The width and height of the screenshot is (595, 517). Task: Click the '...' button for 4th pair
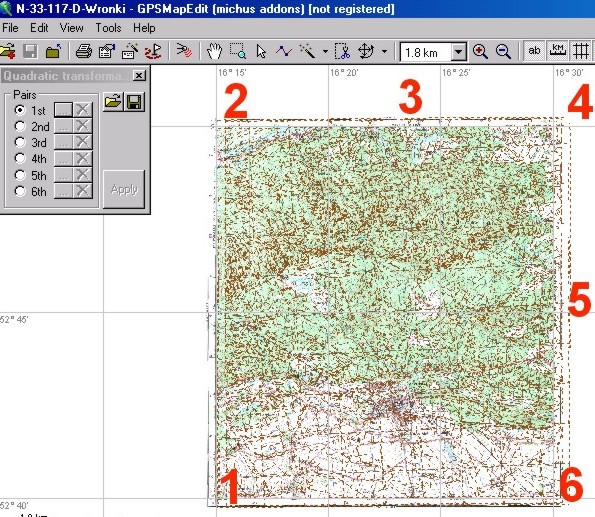[63, 158]
